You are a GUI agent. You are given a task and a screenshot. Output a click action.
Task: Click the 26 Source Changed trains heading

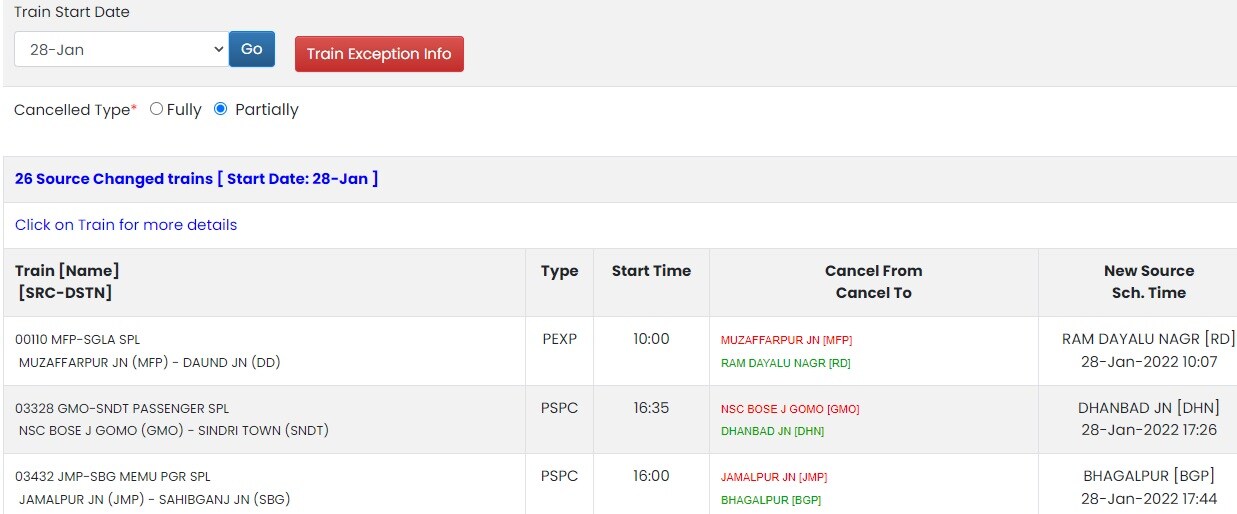point(196,179)
